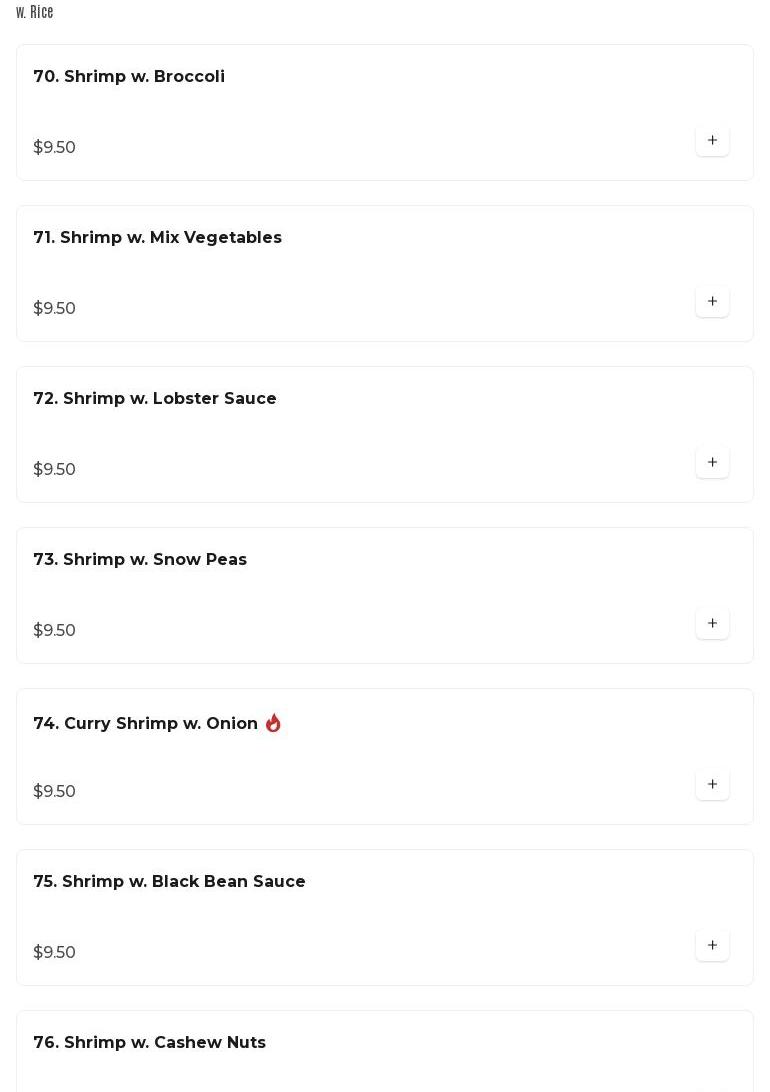Screen dimensions: 770x1092
Task: Tap plus icon on Shrimp w. Black Bean Sauce
Action: pos(712,946)
